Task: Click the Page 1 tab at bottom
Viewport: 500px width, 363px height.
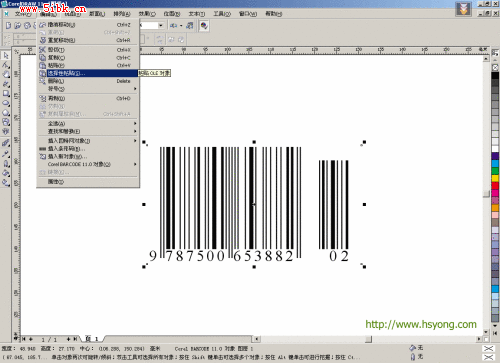Action: [92, 339]
